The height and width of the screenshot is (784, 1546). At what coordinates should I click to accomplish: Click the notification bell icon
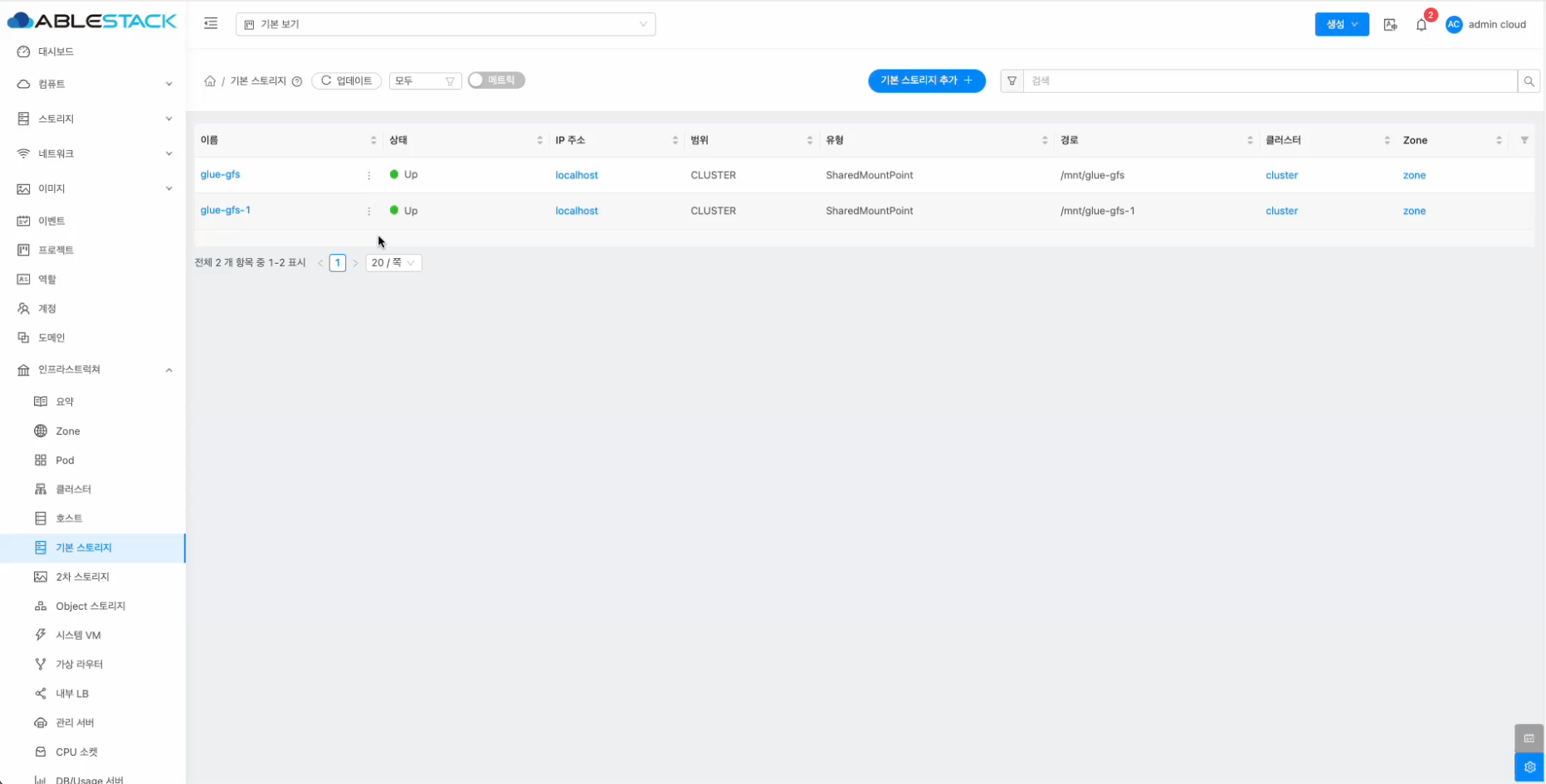(x=1422, y=25)
